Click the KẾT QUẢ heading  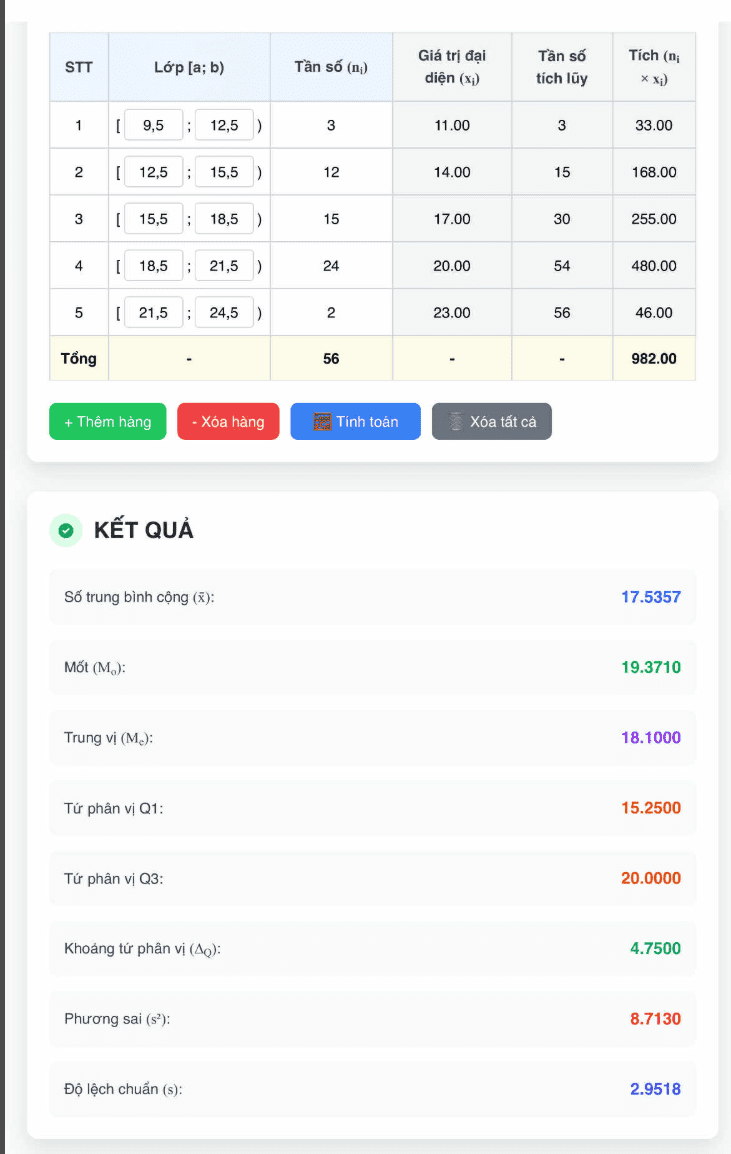click(x=144, y=530)
